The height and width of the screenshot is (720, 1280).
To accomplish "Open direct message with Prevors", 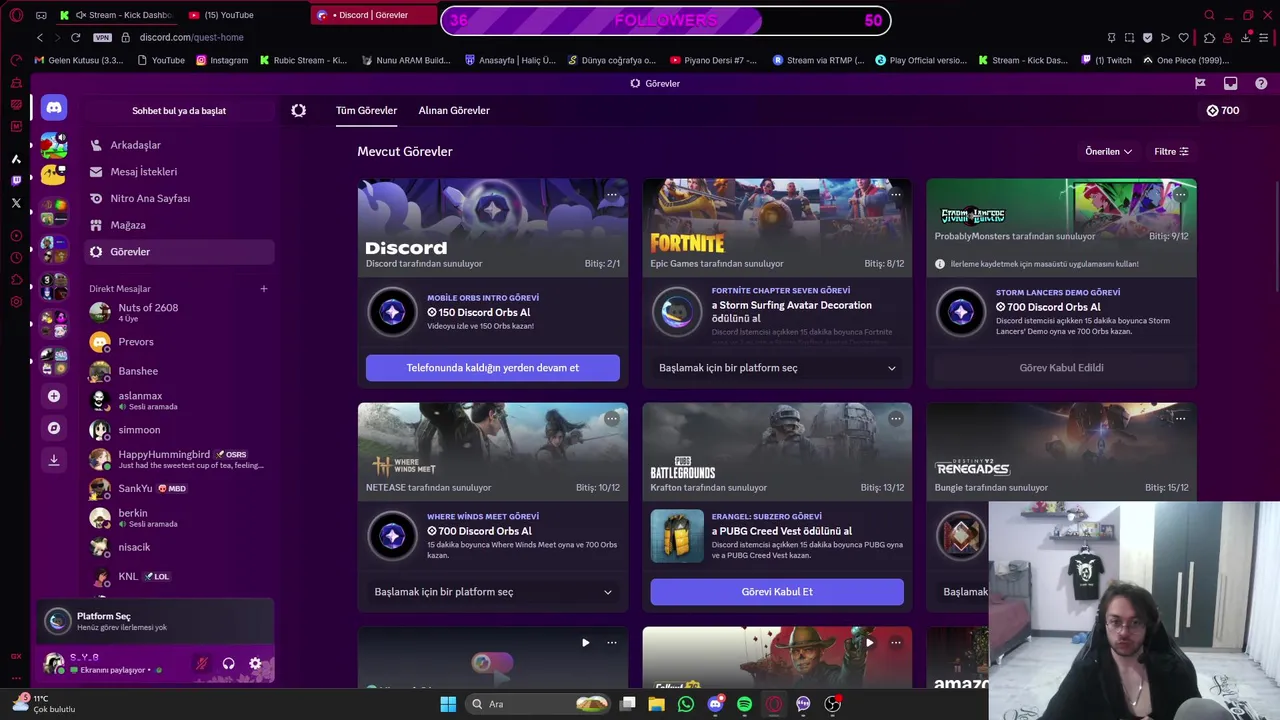I will [179, 342].
